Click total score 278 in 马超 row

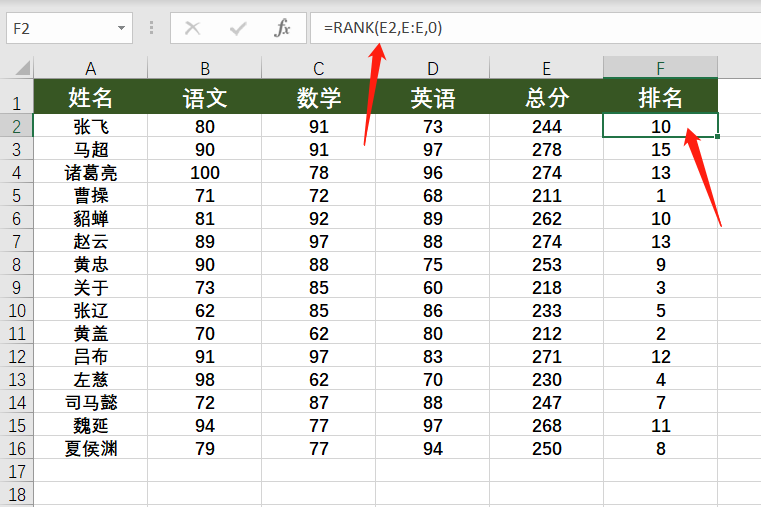point(546,149)
